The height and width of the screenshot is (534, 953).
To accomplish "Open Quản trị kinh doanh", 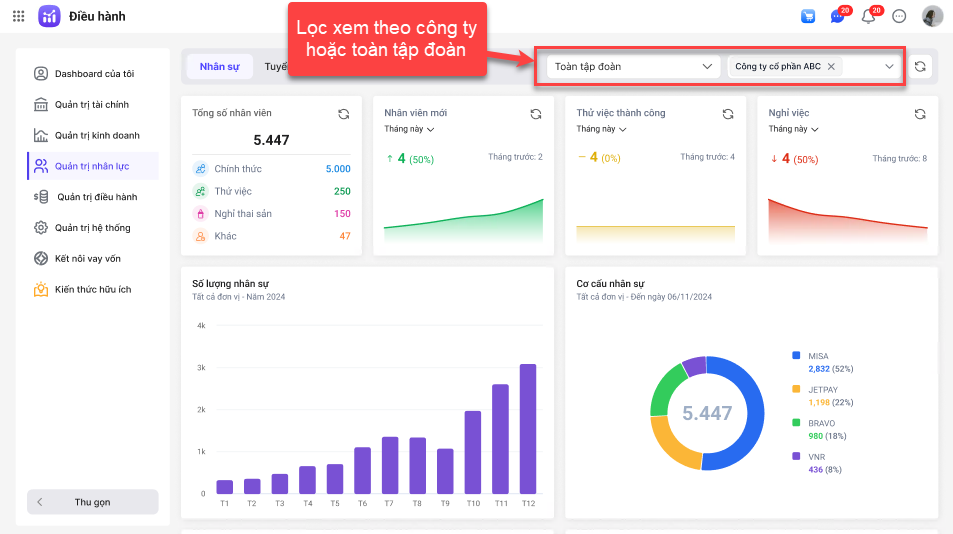I will click(x=93, y=135).
